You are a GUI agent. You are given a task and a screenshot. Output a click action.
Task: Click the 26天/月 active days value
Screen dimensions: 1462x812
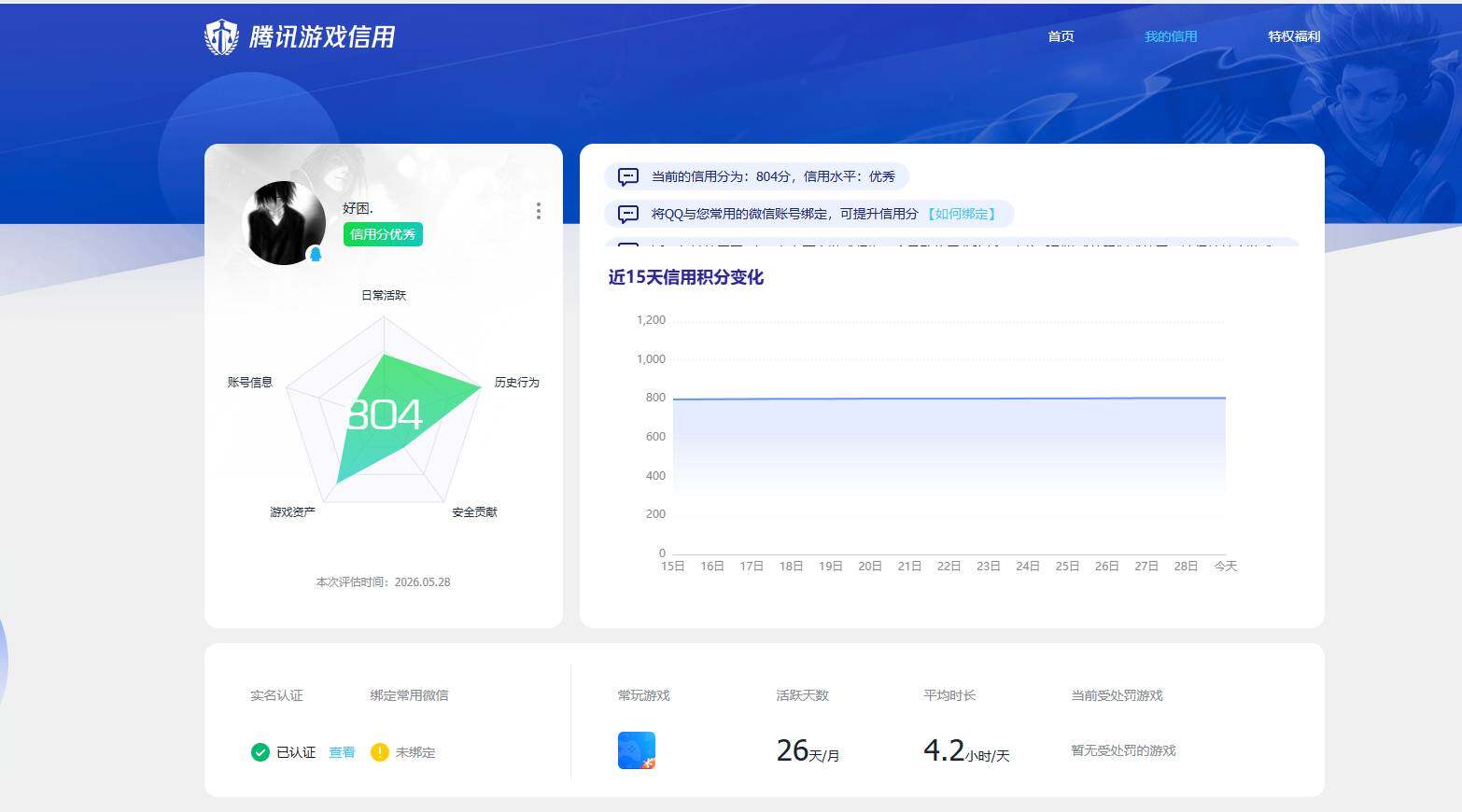808,750
